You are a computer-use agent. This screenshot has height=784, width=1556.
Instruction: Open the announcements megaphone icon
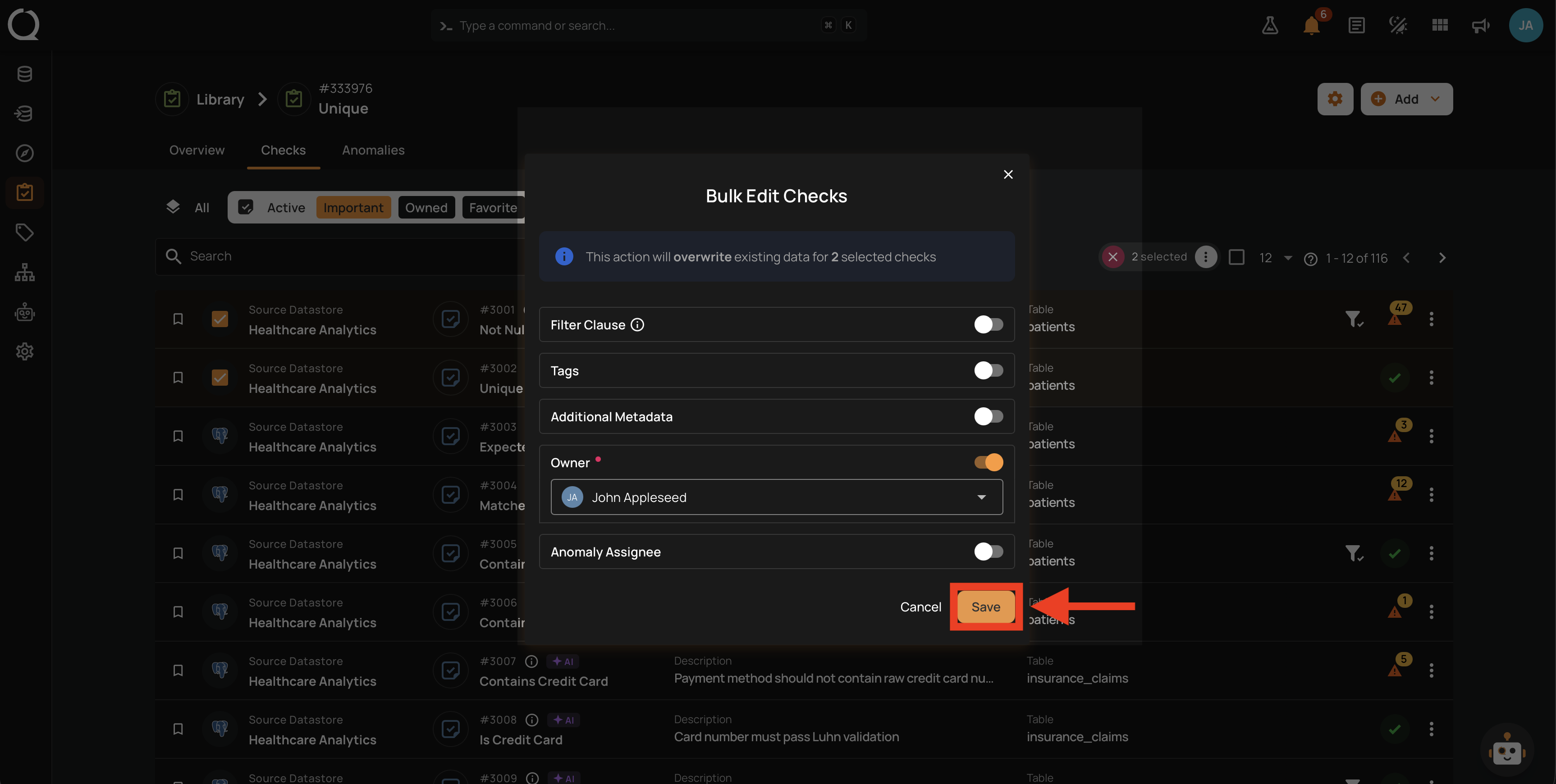tap(1481, 25)
